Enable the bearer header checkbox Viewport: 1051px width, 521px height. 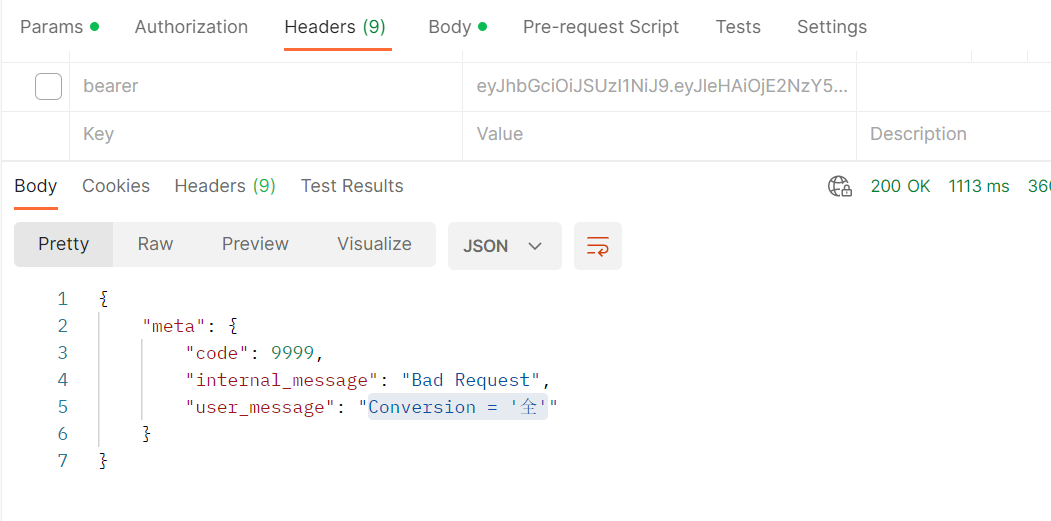coord(48,87)
